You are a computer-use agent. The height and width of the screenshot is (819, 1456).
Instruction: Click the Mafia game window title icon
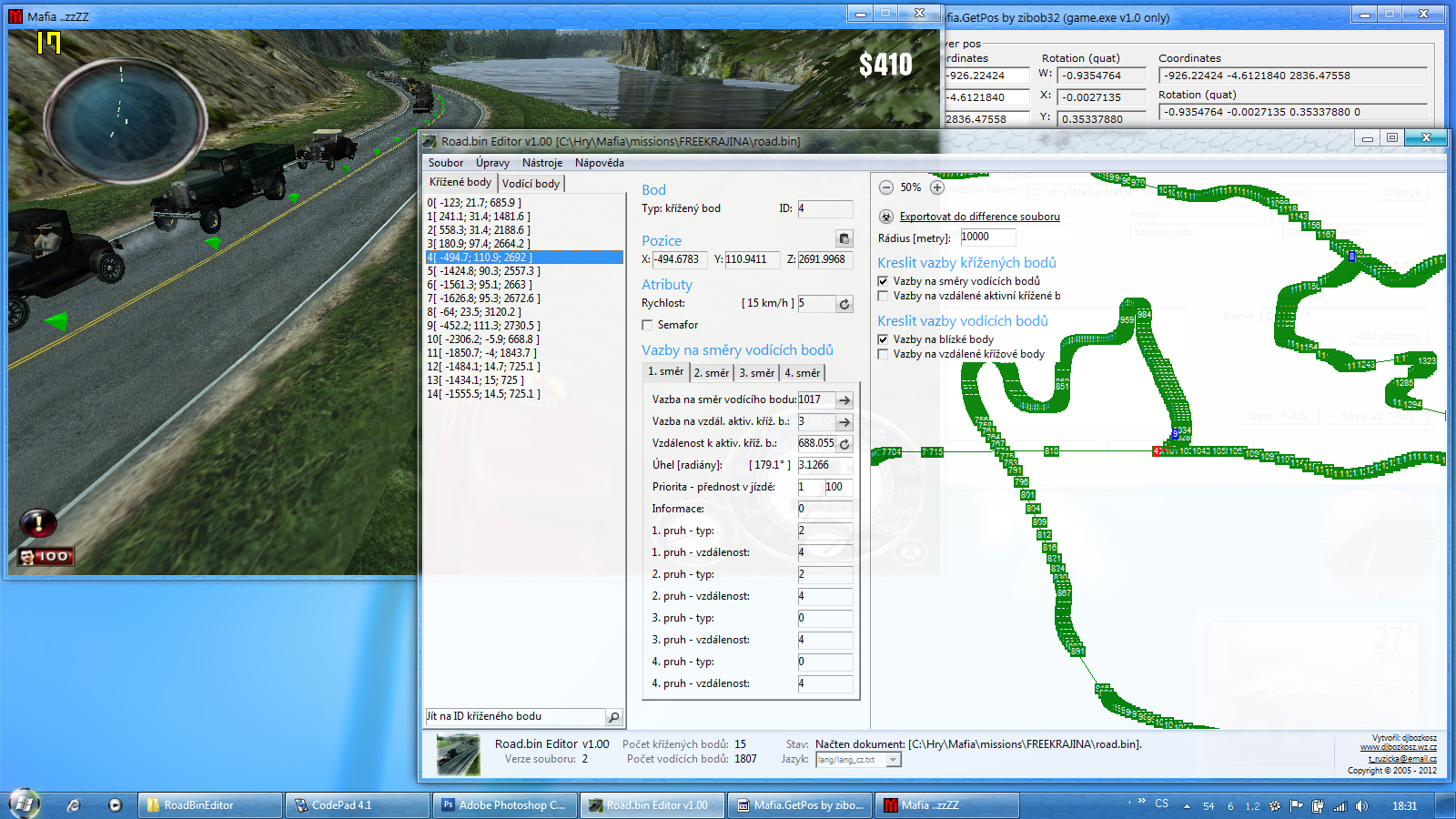[x=15, y=16]
